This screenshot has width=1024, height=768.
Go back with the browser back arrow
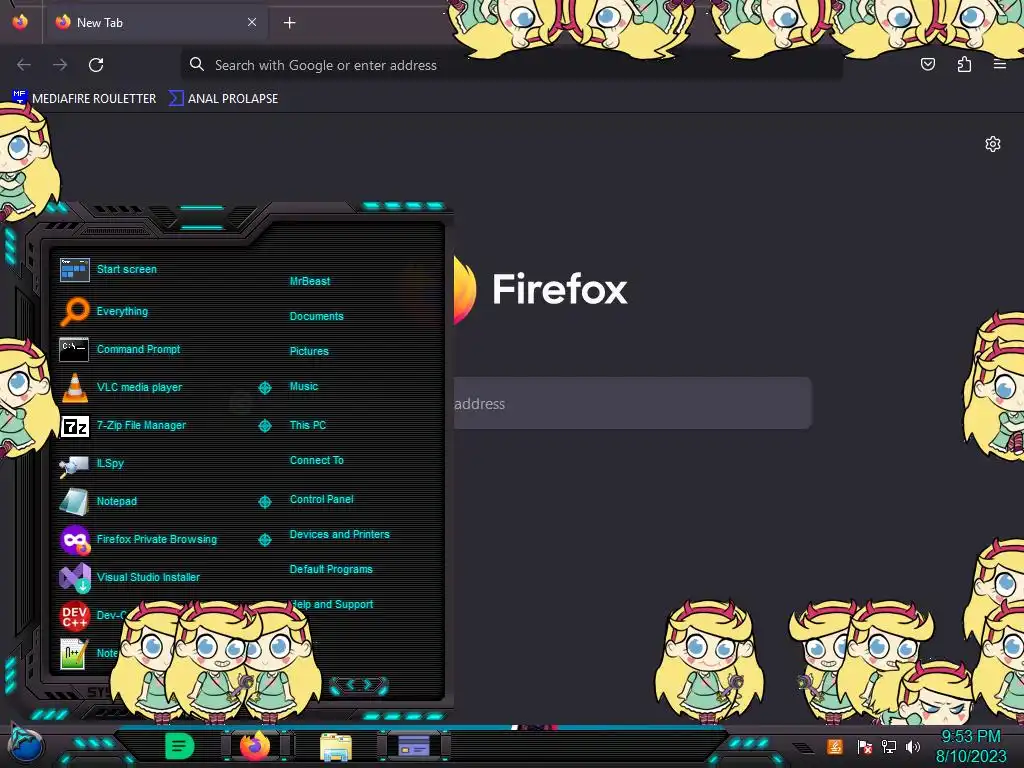24,65
